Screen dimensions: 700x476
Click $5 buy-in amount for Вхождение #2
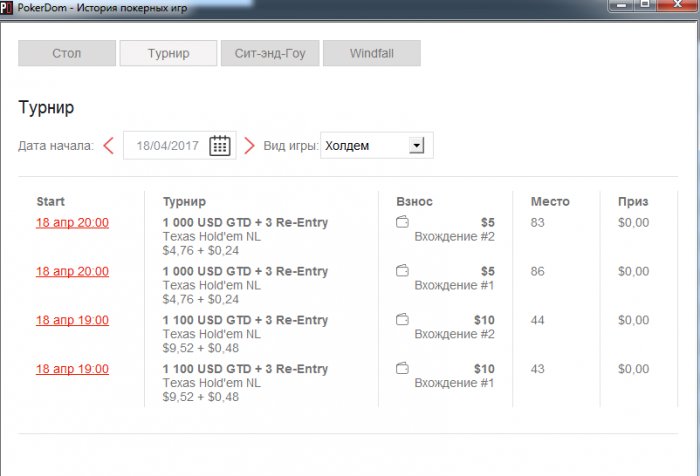488,222
